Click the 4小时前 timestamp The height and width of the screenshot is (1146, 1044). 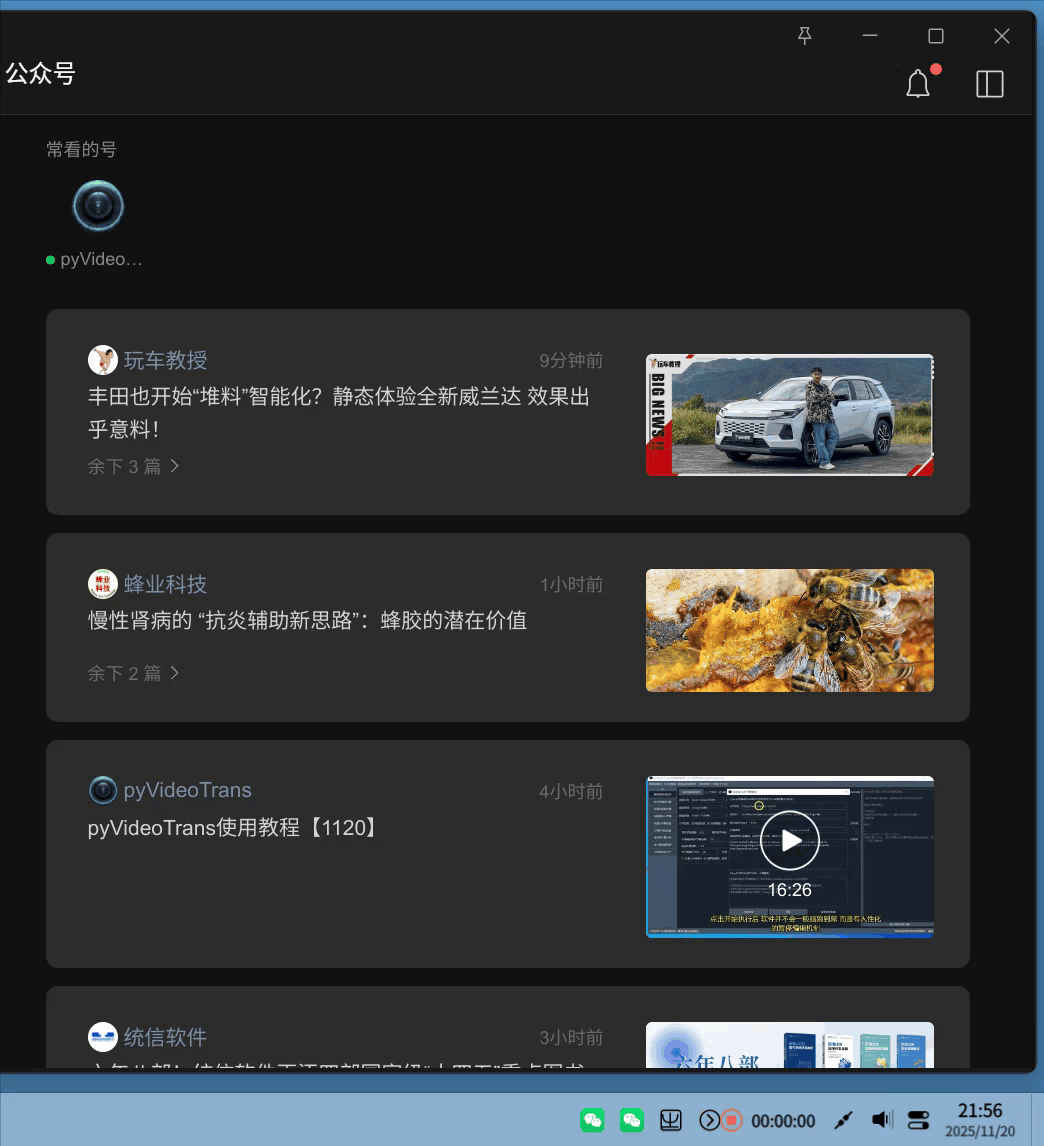[571, 792]
